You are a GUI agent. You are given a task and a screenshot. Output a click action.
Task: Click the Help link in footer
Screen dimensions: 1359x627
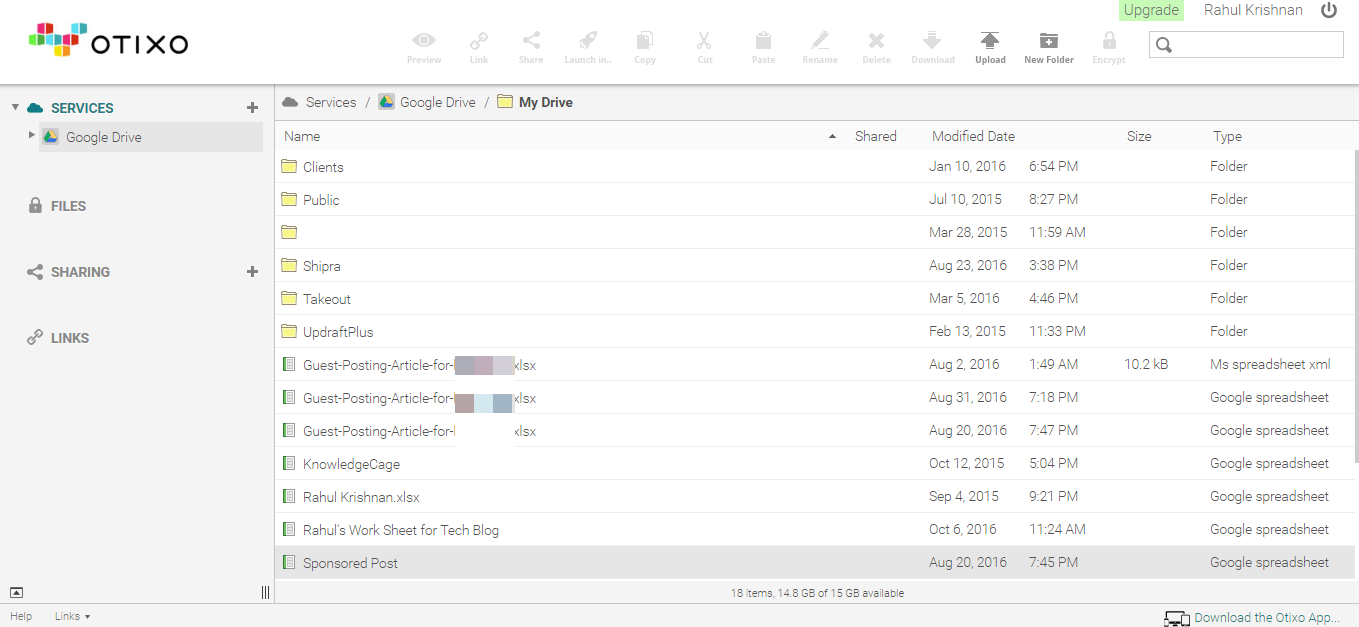21,616
